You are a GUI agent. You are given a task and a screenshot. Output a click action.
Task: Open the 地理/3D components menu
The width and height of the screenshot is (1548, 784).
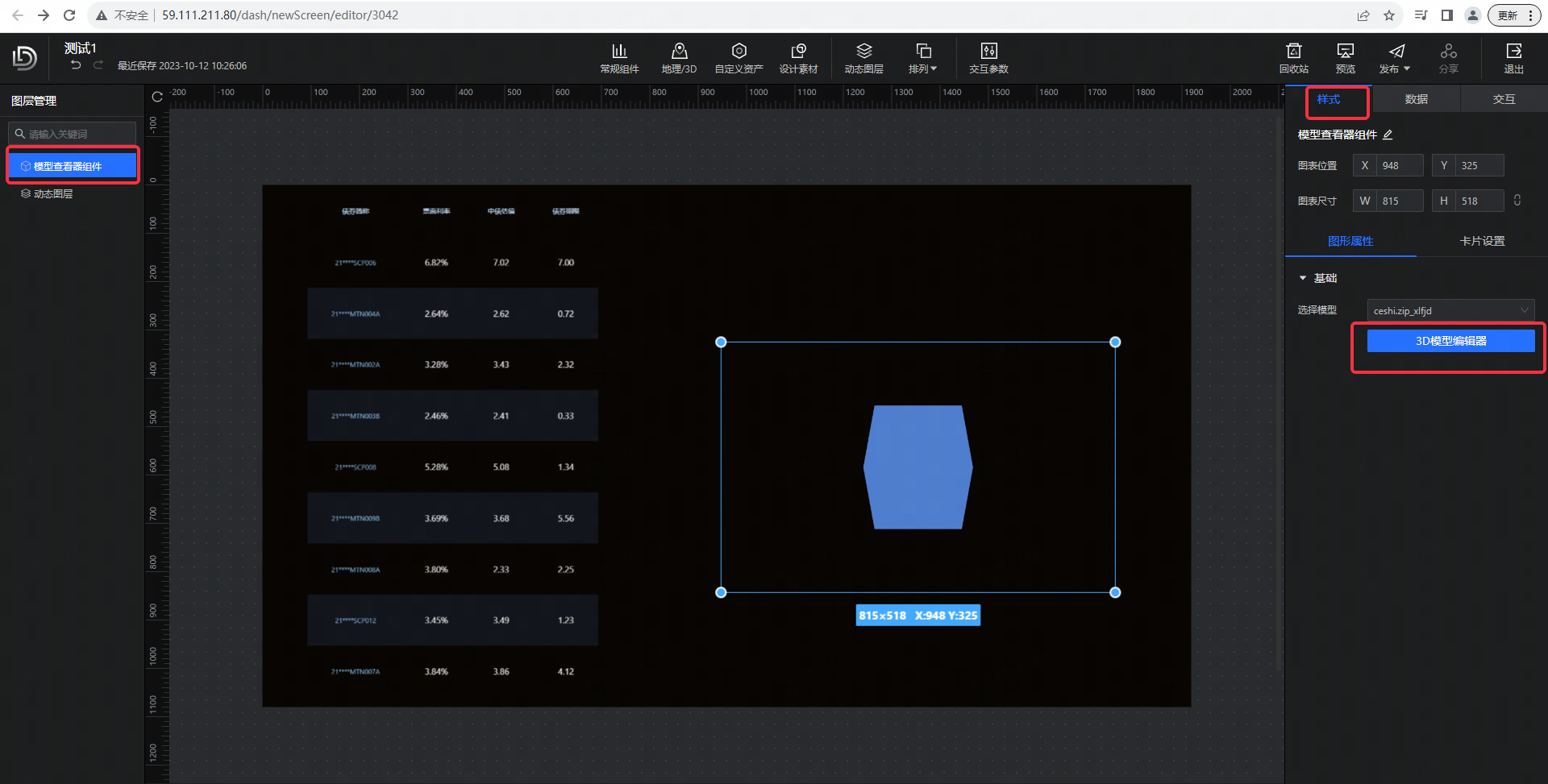click(679, 58)
